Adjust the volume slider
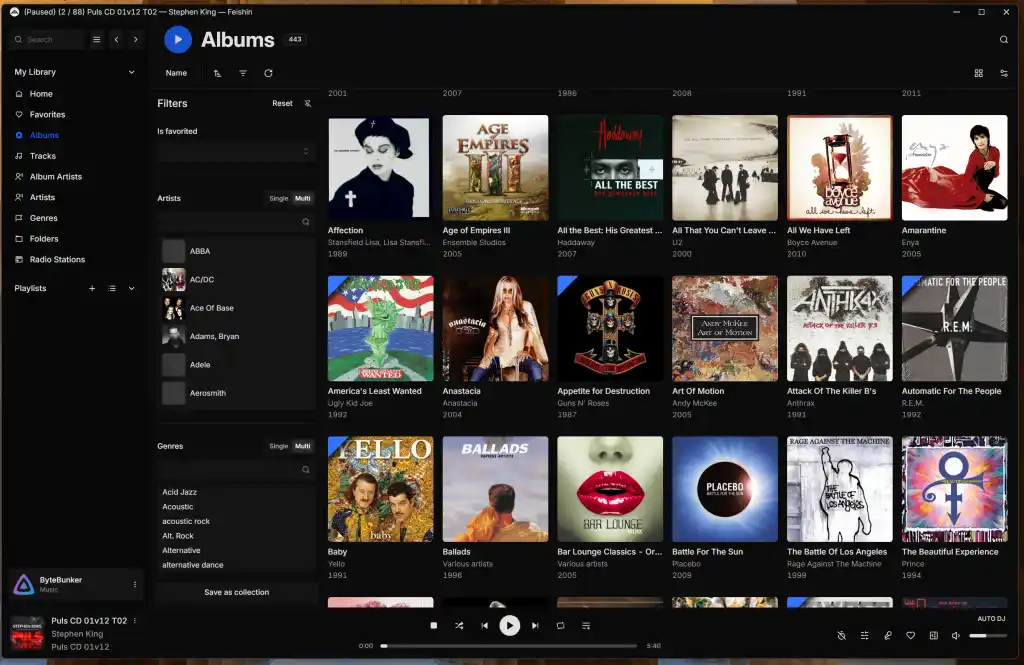Image resolution: width=1024 pixels, height=665 pixels. coord(987,635)
